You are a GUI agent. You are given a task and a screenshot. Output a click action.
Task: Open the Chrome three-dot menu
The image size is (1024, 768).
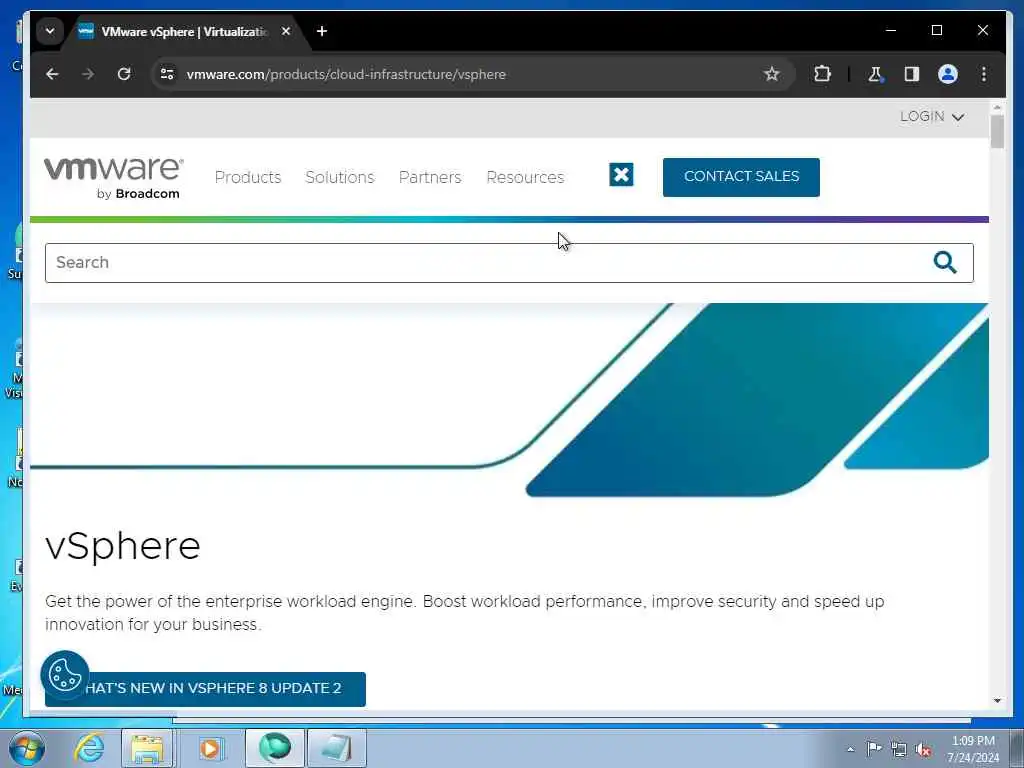click(984, 74)
